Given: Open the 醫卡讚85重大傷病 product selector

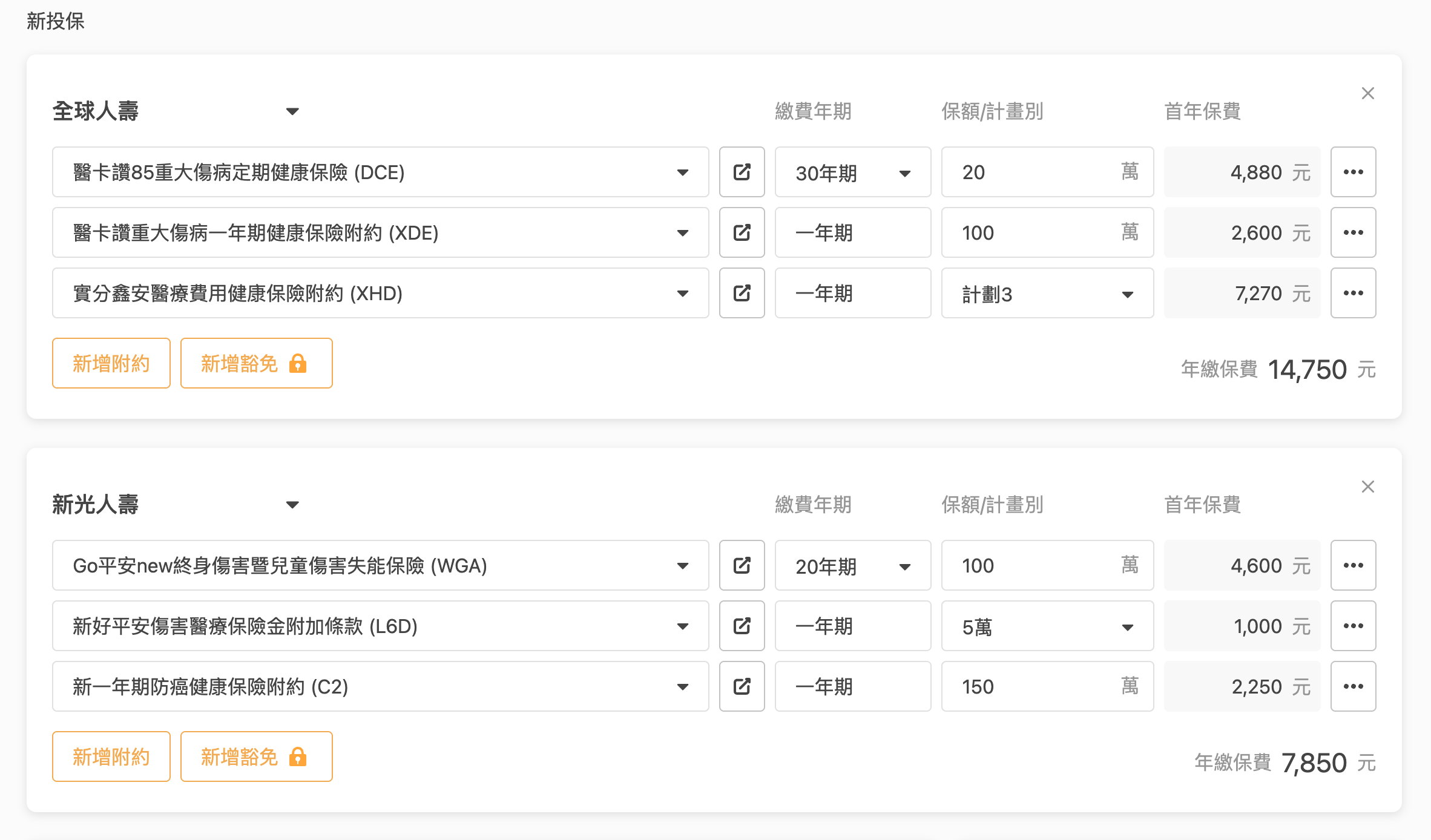Looking at the screenshot, I should [x=380, y=172].
